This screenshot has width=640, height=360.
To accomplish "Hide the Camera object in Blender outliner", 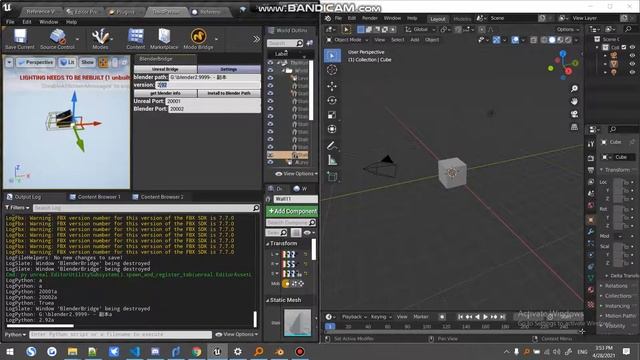I will 632,56.
